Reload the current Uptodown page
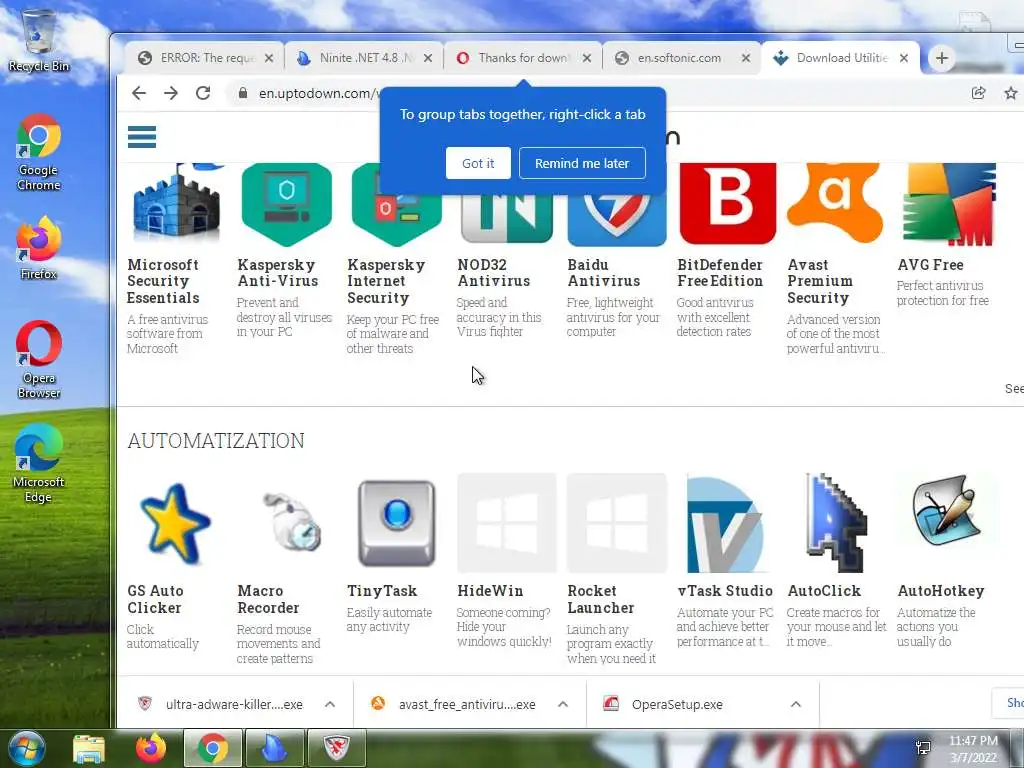1024x768 pixels. pos(203,93)
